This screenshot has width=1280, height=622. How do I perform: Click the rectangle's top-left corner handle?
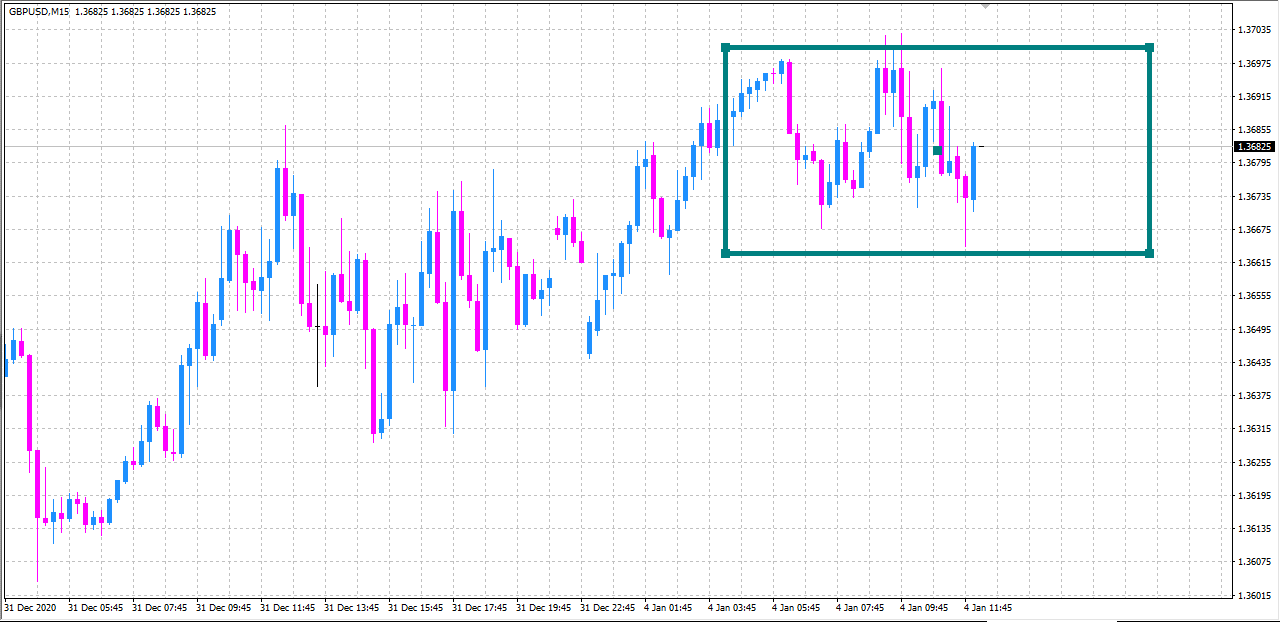(x=726, y=47)
